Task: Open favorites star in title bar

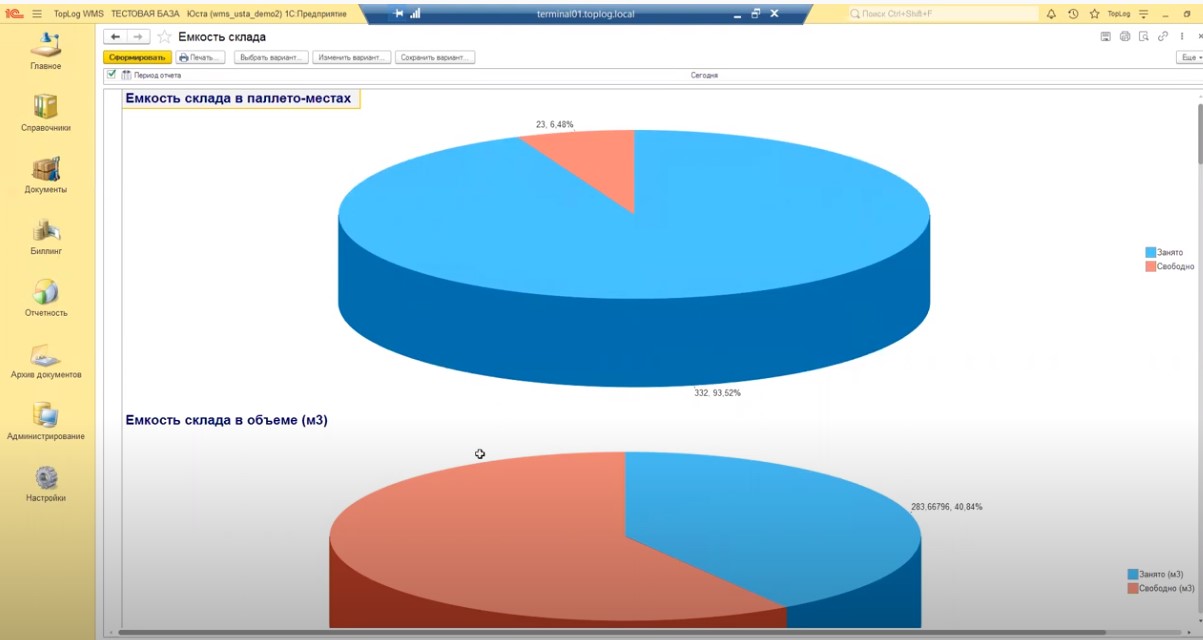Action: click(x=1094, y=14)
